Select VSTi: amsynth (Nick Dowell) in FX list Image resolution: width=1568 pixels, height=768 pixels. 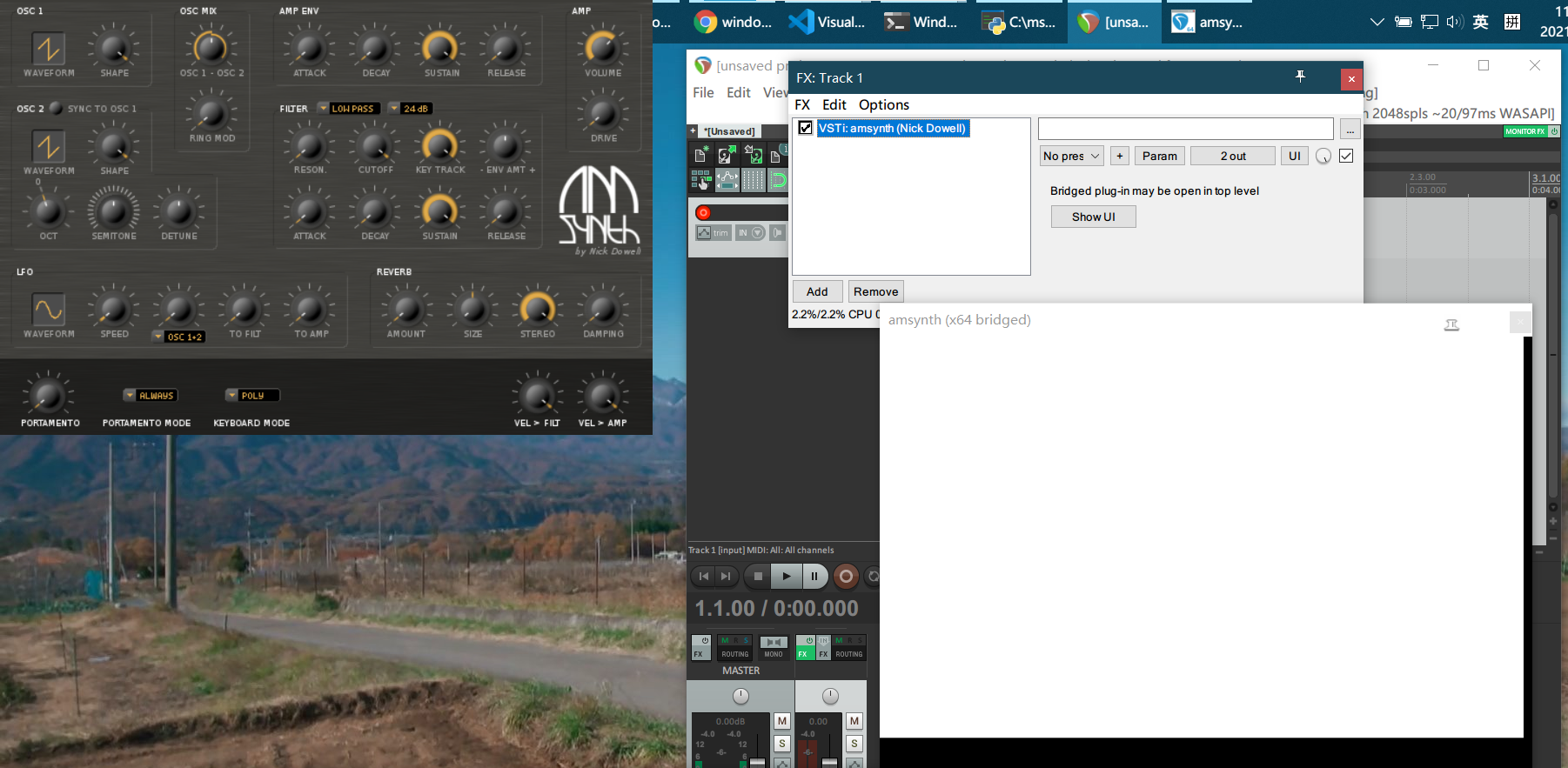click(x=892, y=128)
